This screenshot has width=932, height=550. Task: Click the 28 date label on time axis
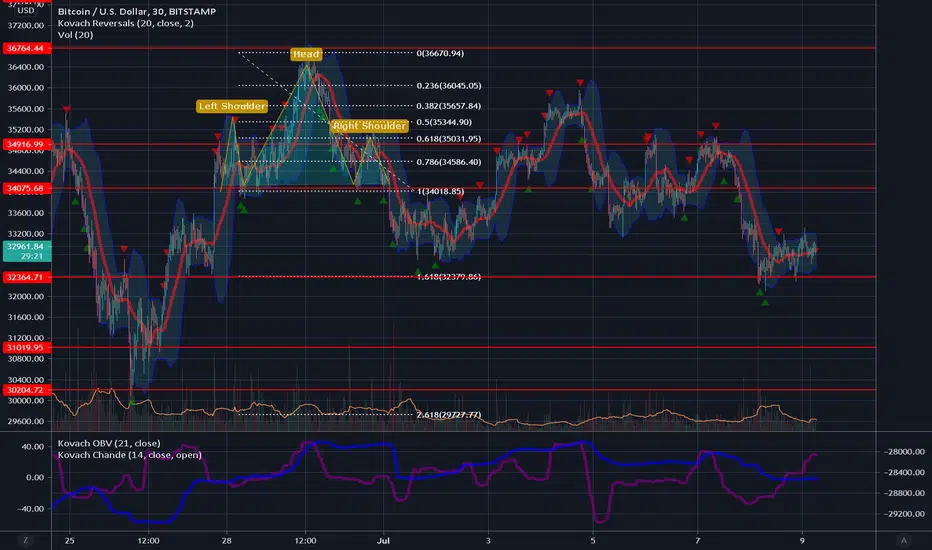[x=226, y=540]
